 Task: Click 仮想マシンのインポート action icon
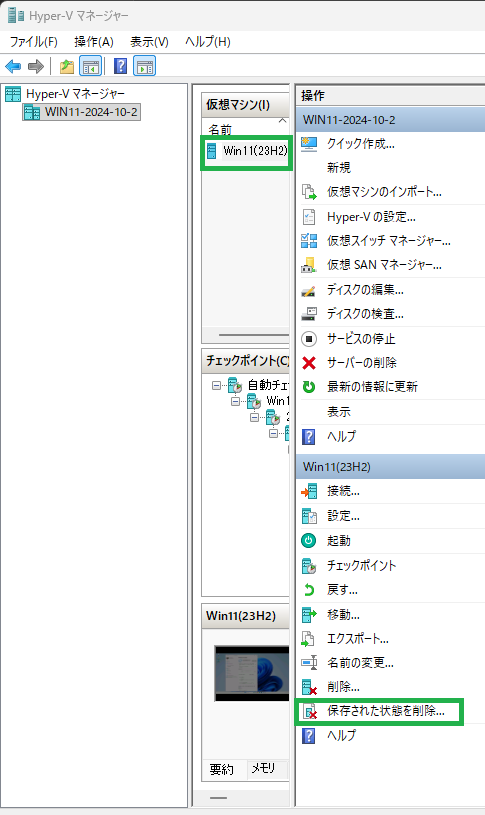(x=309, y=192)
